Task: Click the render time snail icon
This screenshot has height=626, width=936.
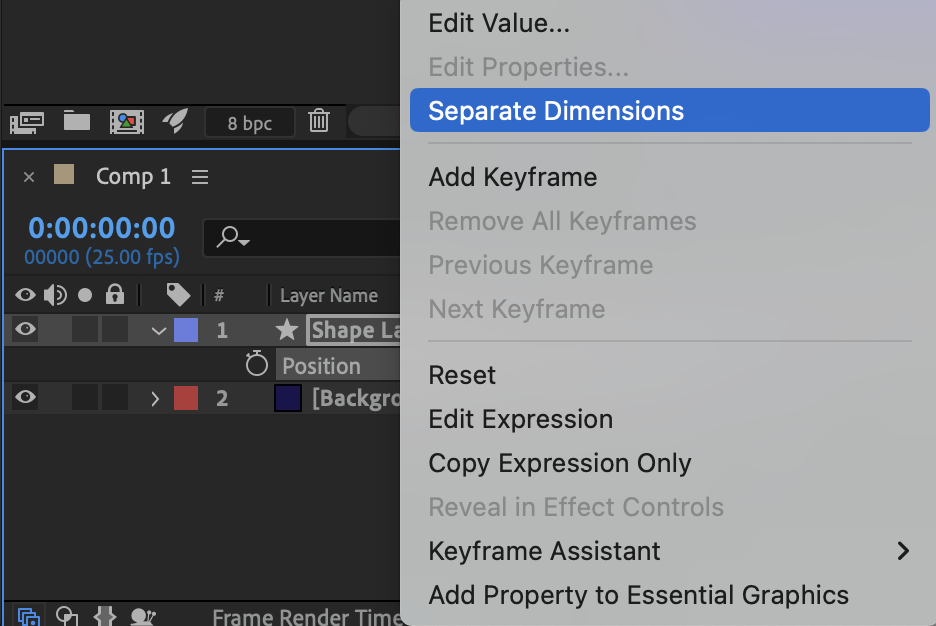Action: pyautogui.click(x=143, y=617)
